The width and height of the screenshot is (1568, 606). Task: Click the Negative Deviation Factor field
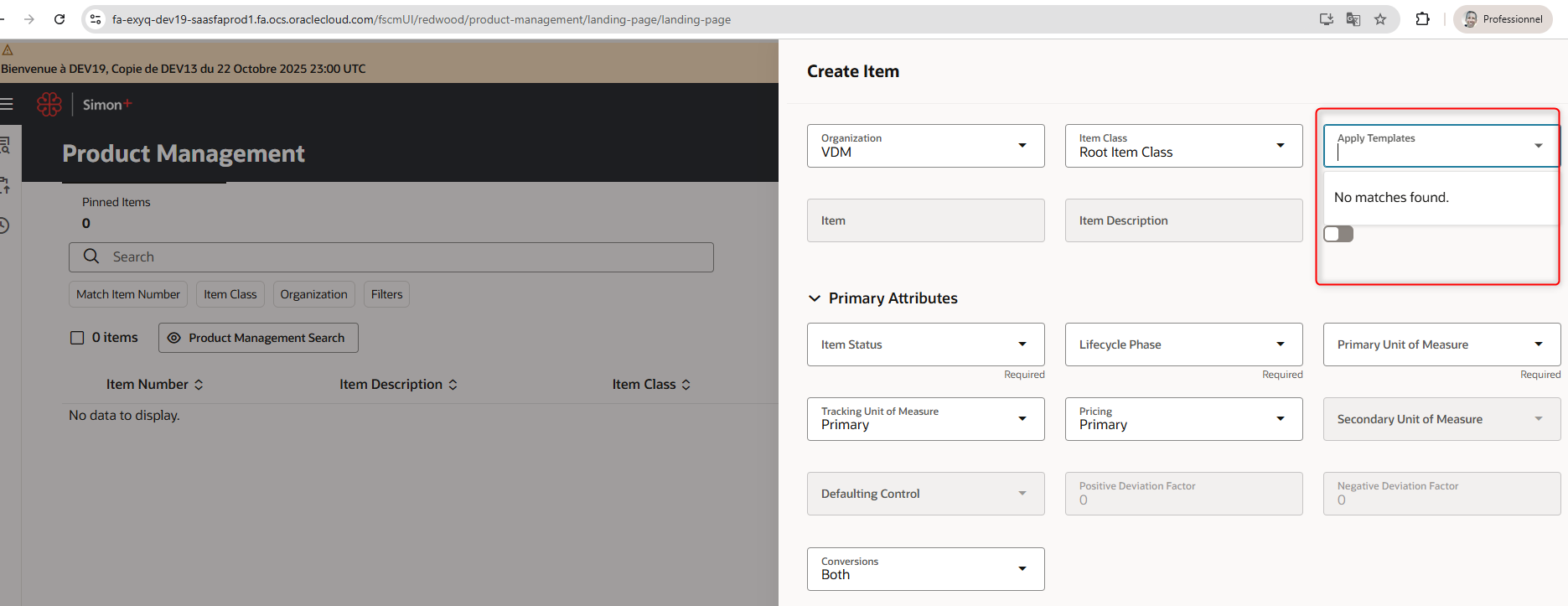click(x=1442, y=494)
